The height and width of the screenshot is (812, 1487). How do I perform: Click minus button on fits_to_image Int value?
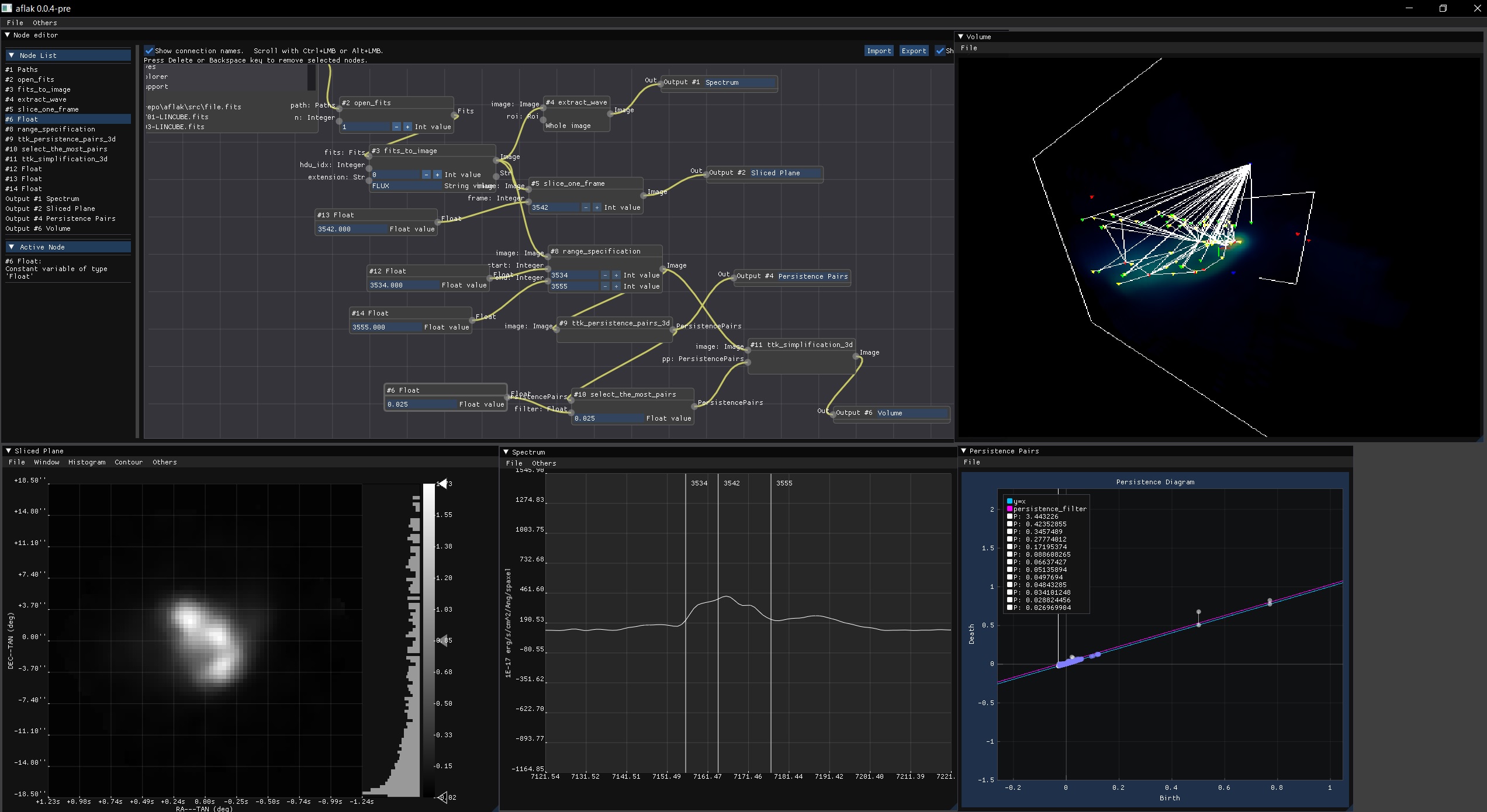pyautogui.click(x=427, y=175)
